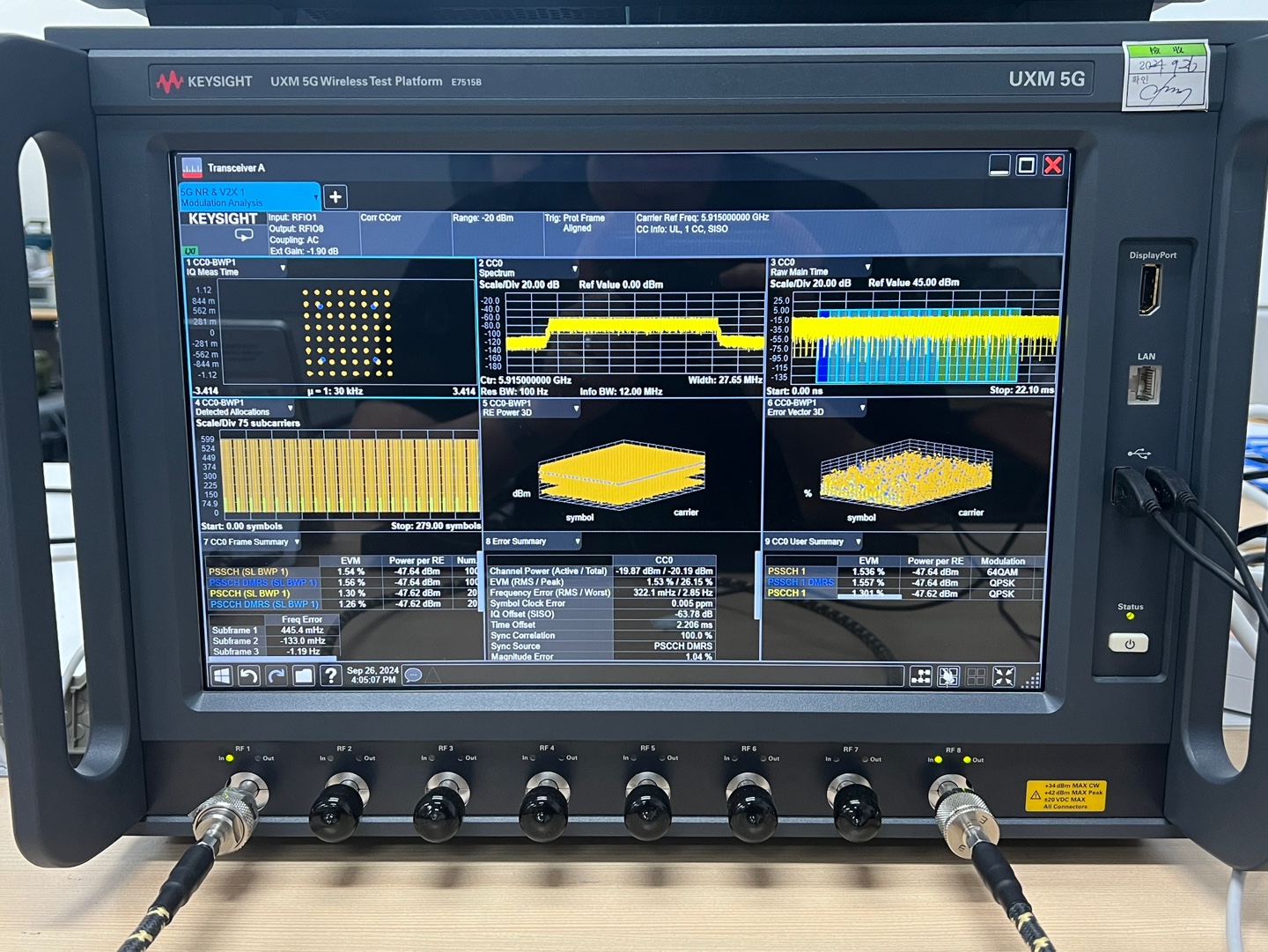This screenshot has width=1268, height=952.
Task: Select PSCCH 1 row in User Summary
Action: (x=904, y=594)
